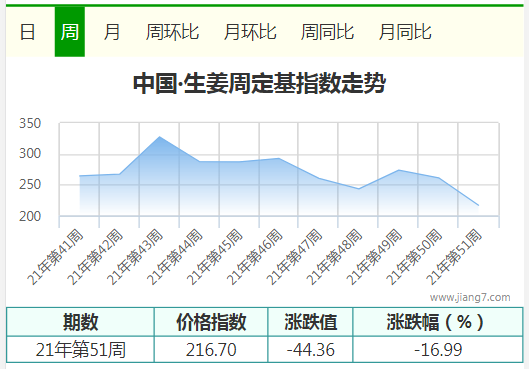Screen dimensions: 529x369
Task: Click the week 43 peak on chart line
Action: click(x=159, y=137)
